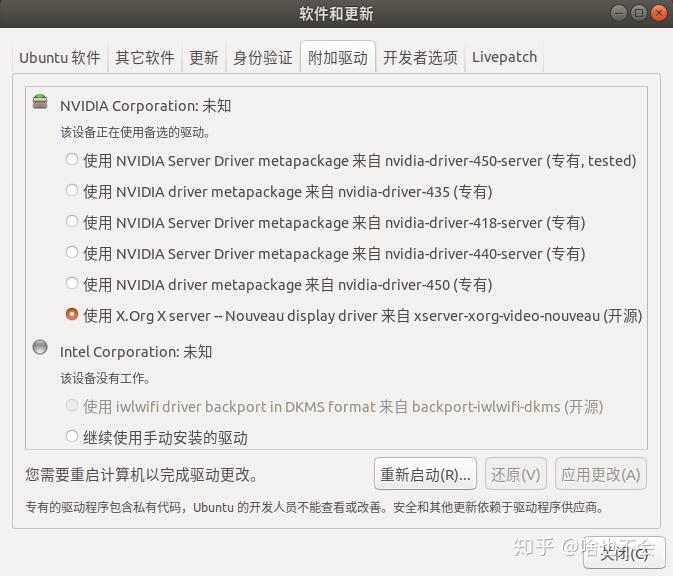Viewport: 673px width, 576px height.
Task: Click the NVIDIA Corporation: 未知 heading
Action: coord(146,106)
